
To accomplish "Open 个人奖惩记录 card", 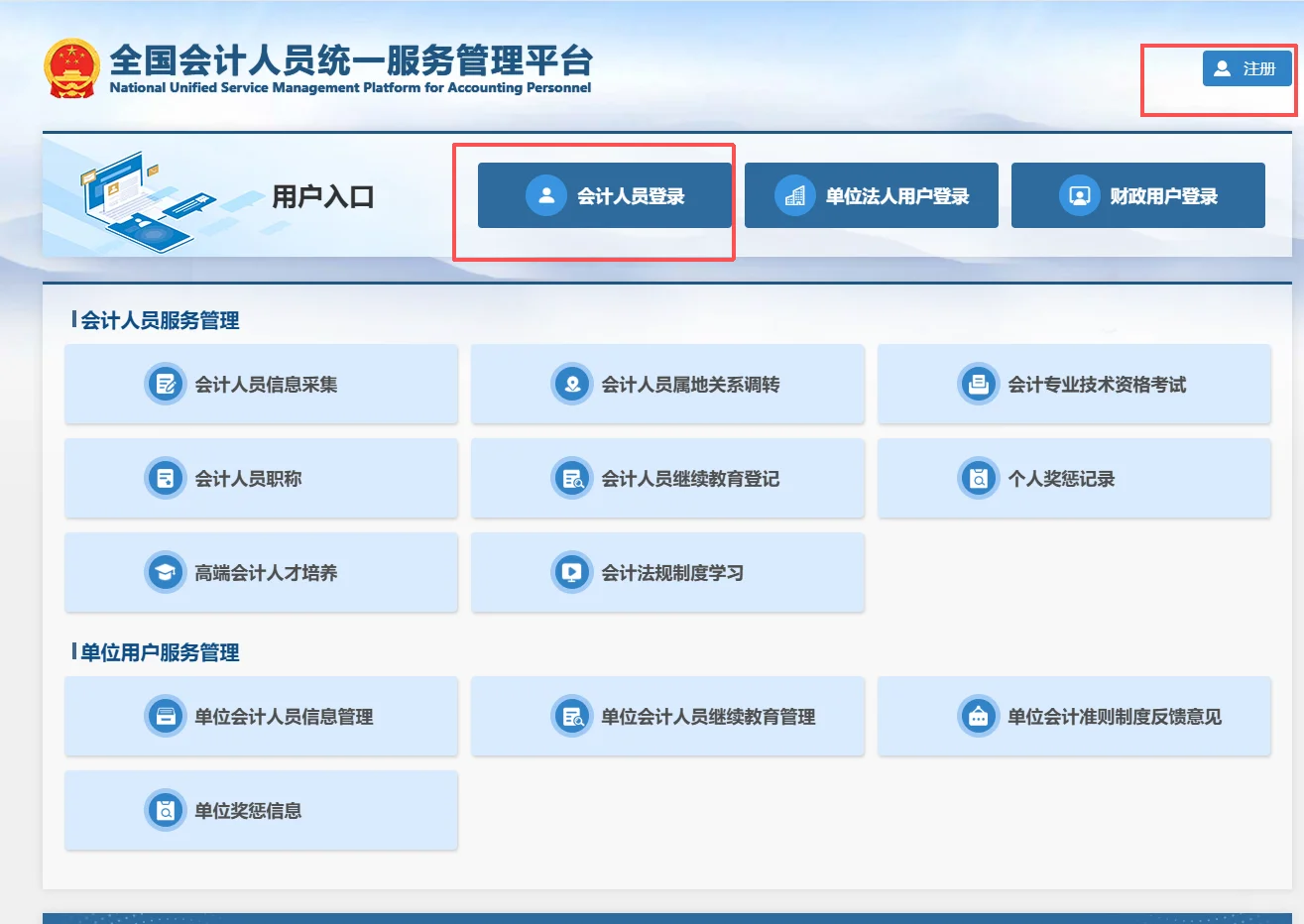I will 1074,478.
